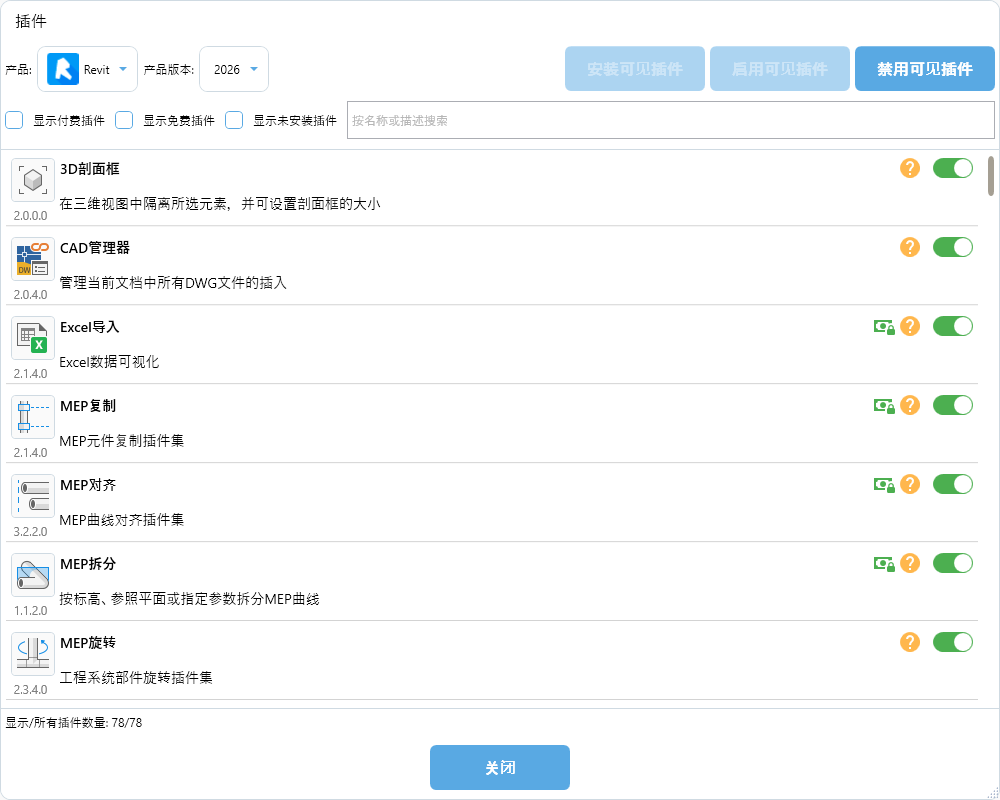Click the plugin list vertical scrollbar
Viewport: 1000px width, 800px height.
pos(991,176)
